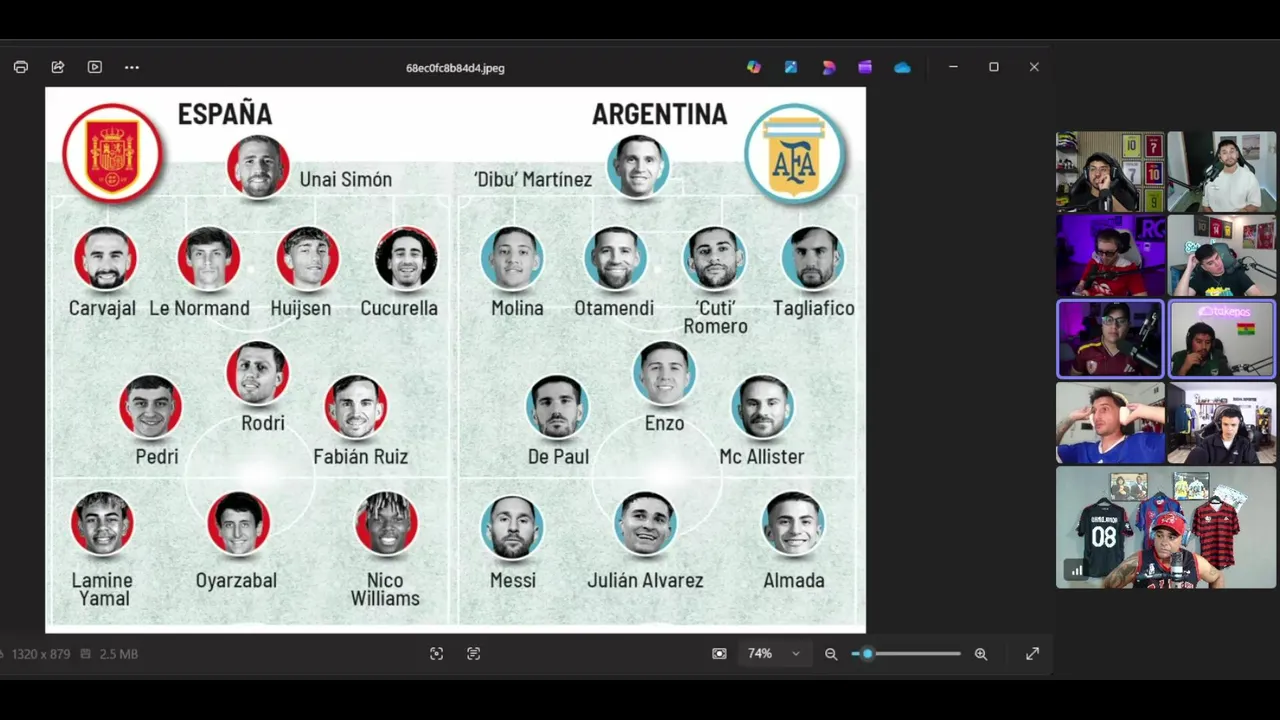The height and width of the screenshot is (720, 1280).
Task: Click De Paul's player photo
Action: pos(558,406)
